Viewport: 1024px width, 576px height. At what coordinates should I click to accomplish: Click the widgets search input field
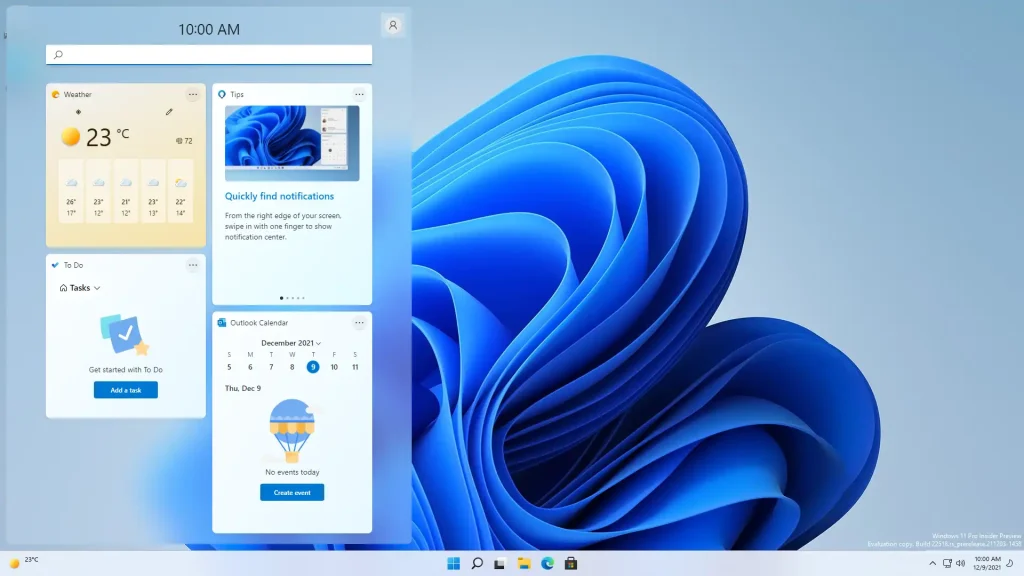click(209, 54)
